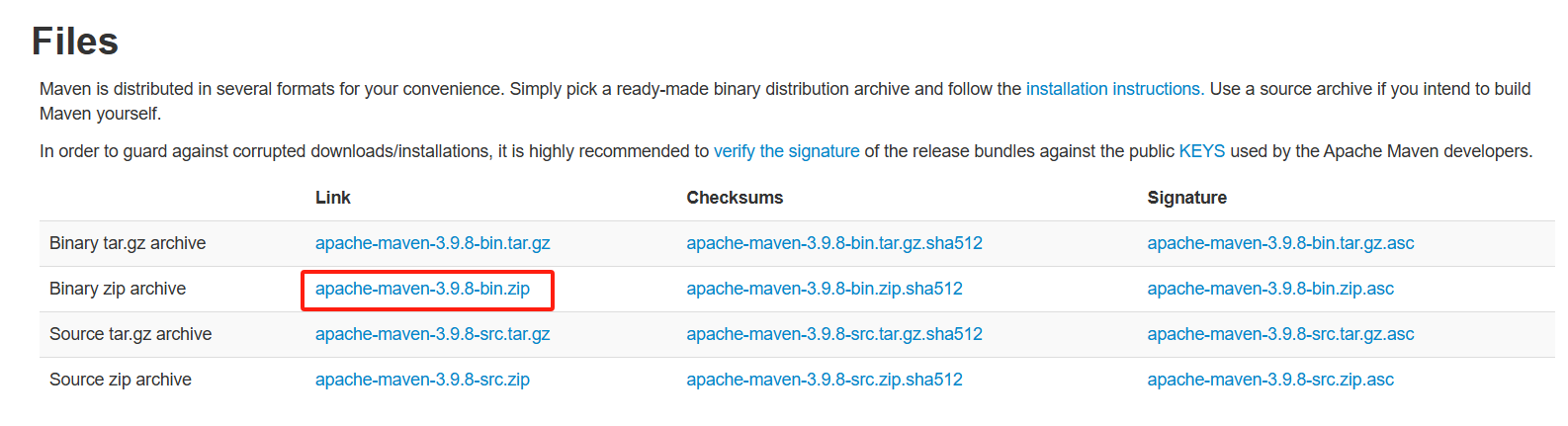Download apache-maven-3.9.8-src.zip source archive
This screenshot has height=426, width=1568.
[x=422, y=380]
